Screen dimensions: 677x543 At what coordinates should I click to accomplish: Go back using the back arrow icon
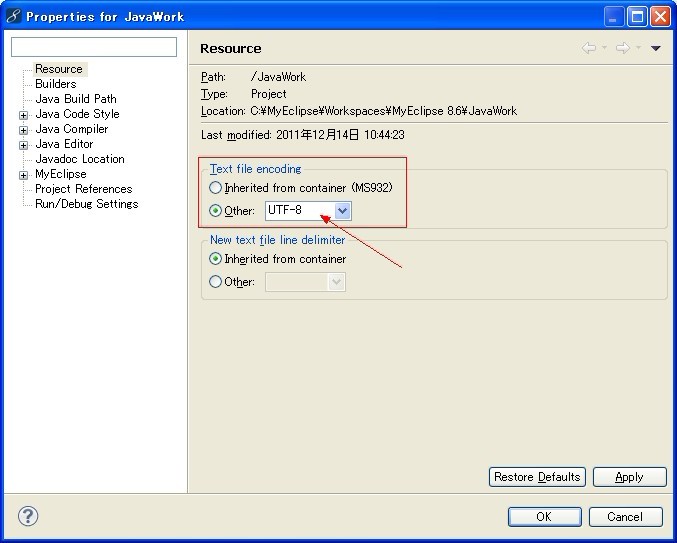[x=588, y=48]
